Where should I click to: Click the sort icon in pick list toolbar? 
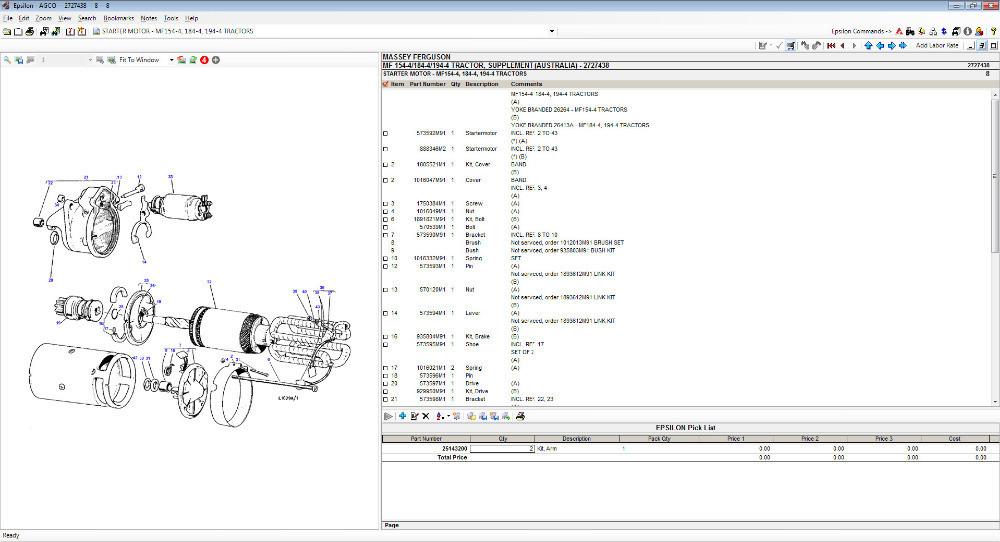click(x=439, y=416)
